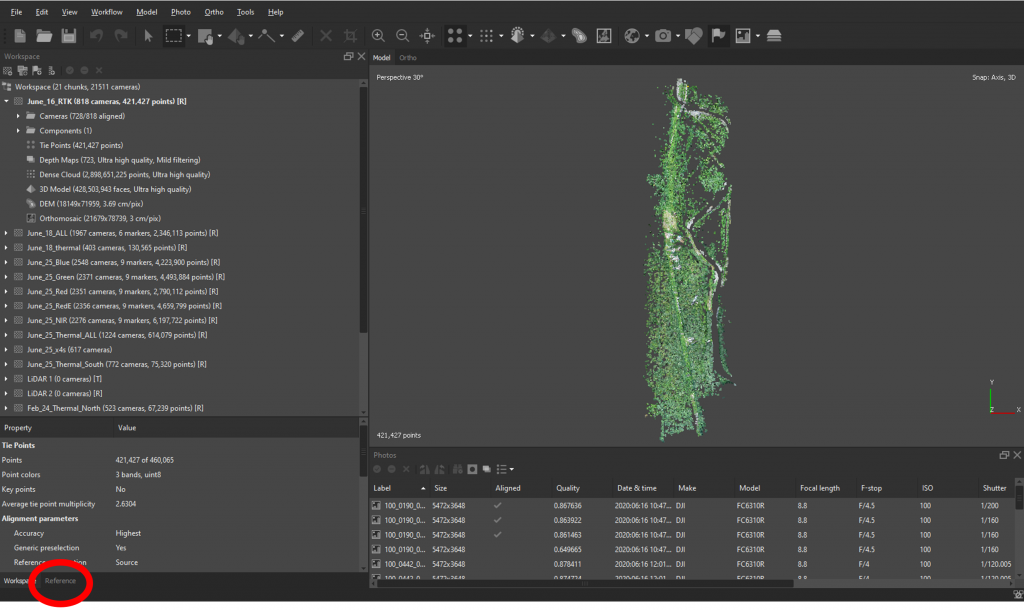Collapse the June_16_RTK chunk
Viewport: 1024px width, 610px height.
(x=9, y=101)
